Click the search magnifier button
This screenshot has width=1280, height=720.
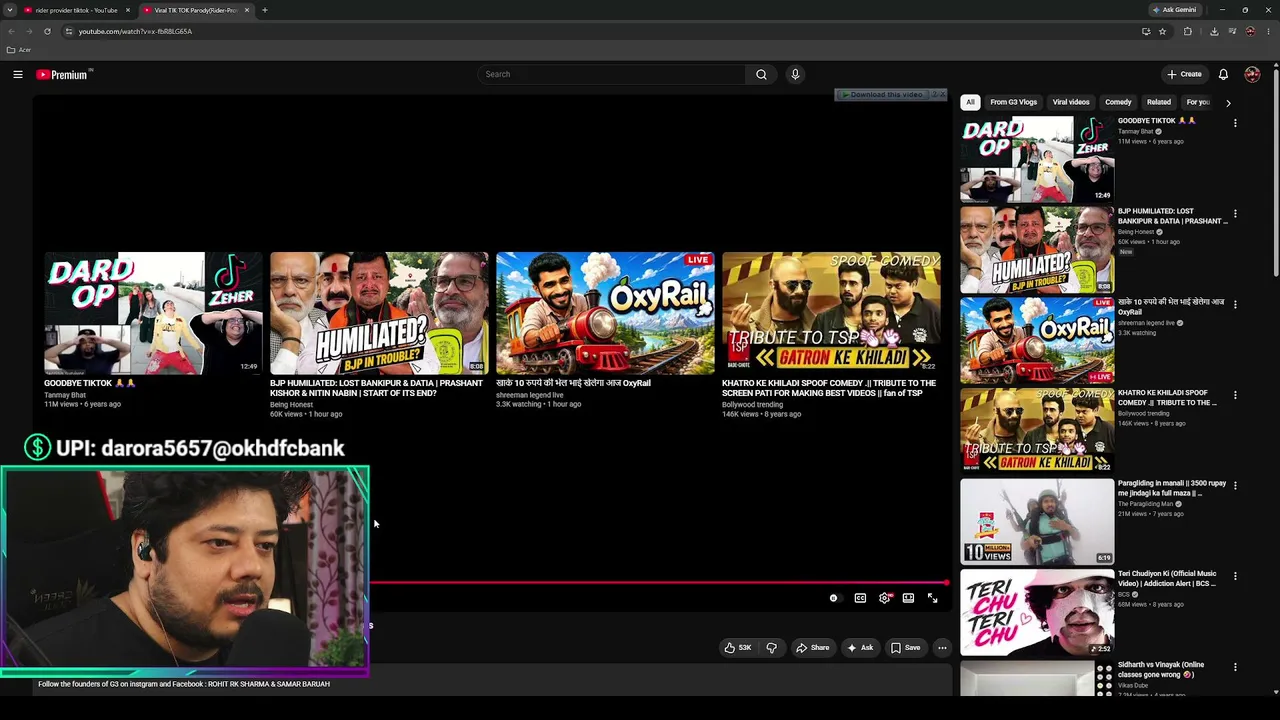coord(761,74)
